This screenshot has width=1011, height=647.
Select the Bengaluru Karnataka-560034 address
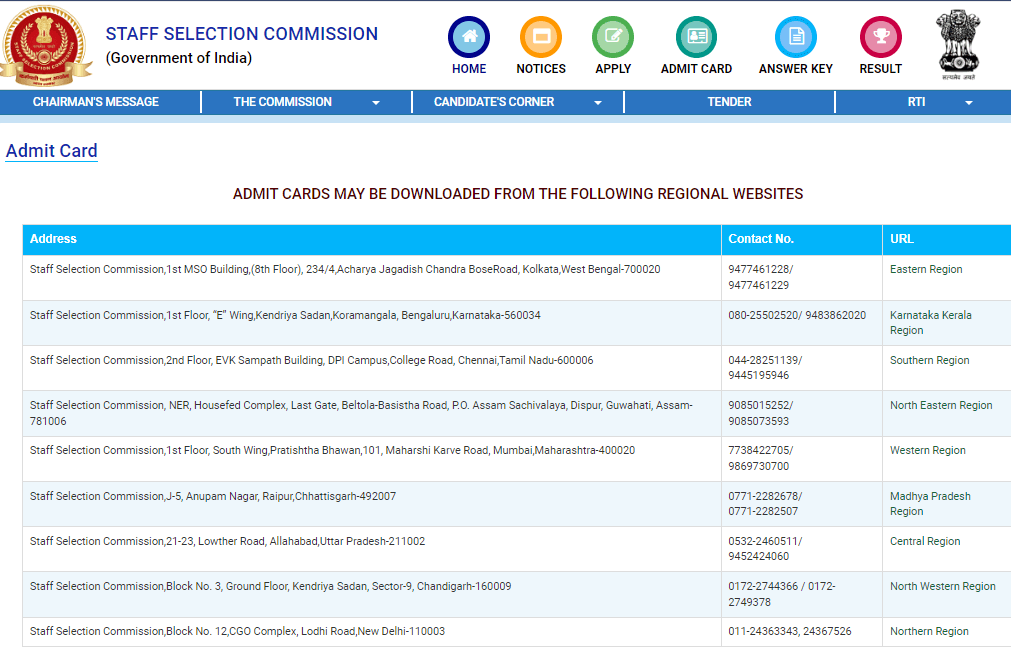285,315
